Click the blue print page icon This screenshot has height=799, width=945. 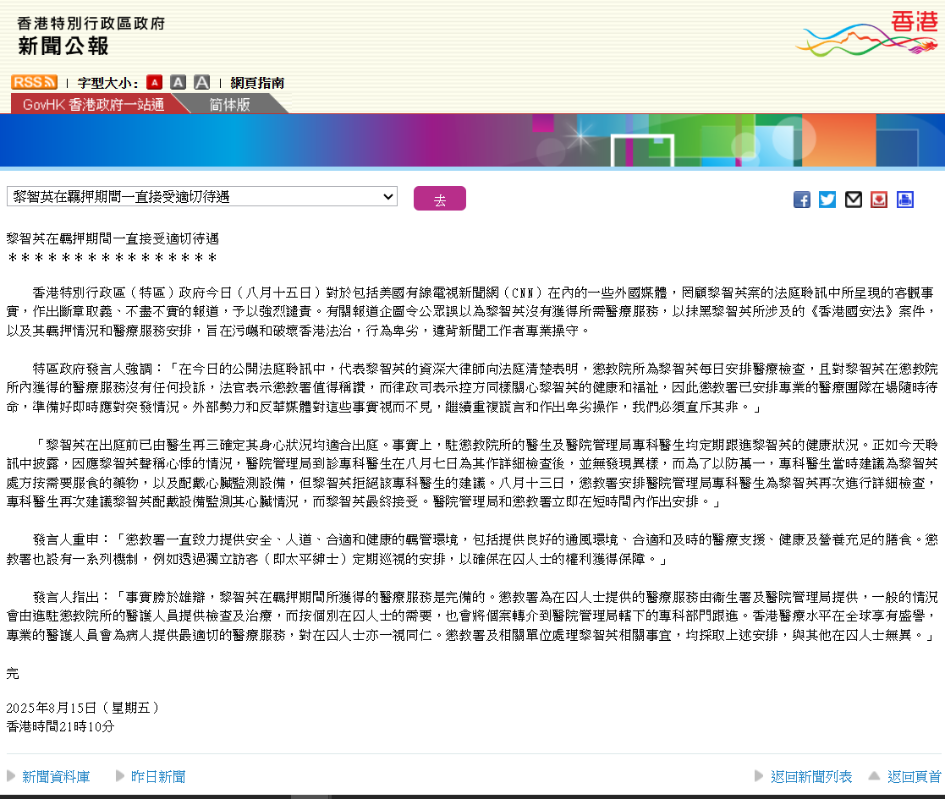pos(905,199)
